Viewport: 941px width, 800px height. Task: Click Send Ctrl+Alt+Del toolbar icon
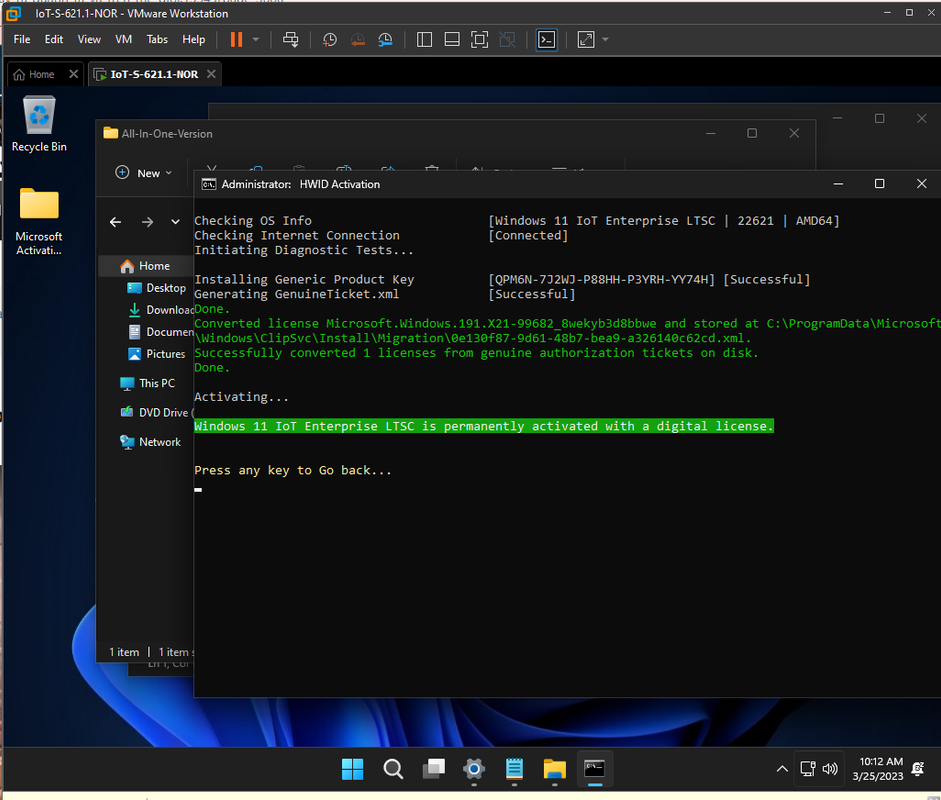point(291,39)
